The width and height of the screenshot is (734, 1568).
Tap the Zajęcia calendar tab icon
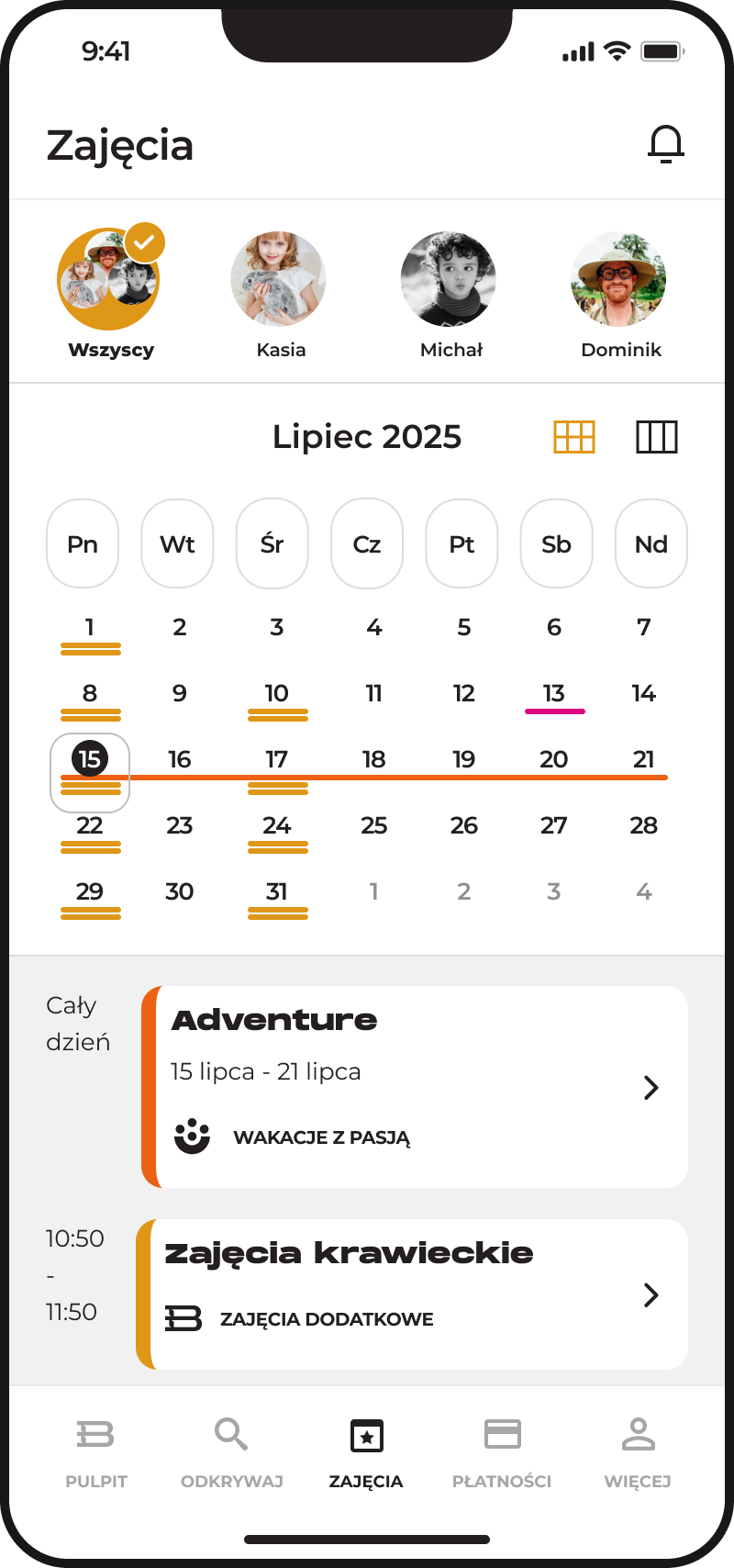(366, 1437)
